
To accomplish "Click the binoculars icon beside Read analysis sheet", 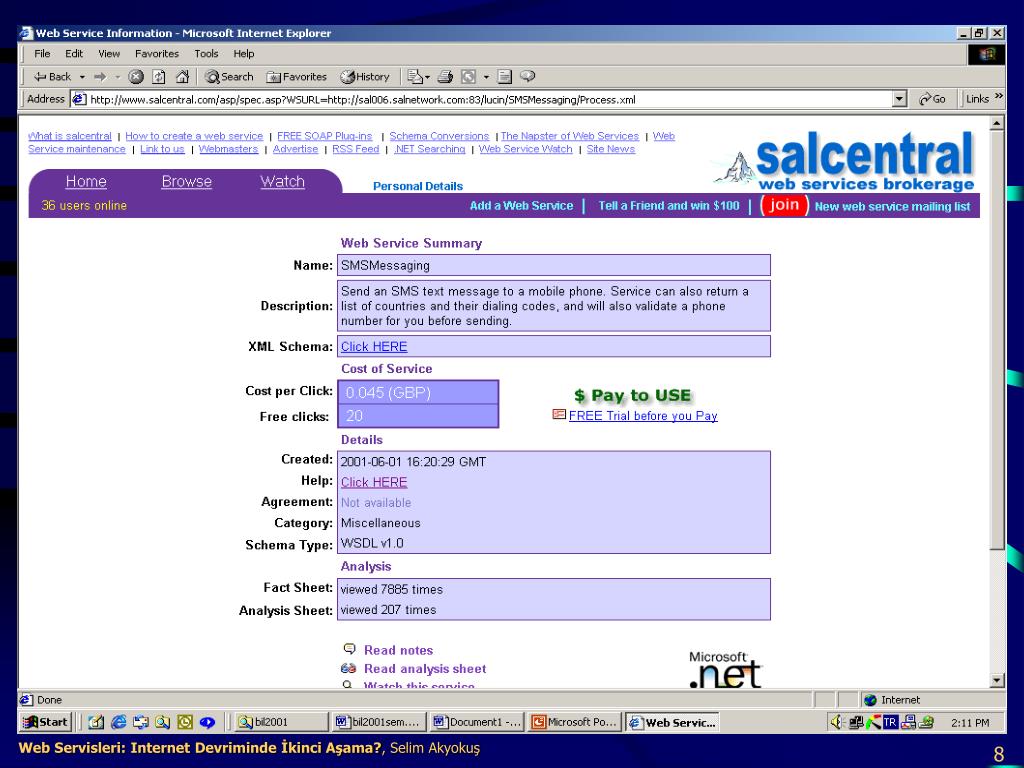I will click(349, 668).
